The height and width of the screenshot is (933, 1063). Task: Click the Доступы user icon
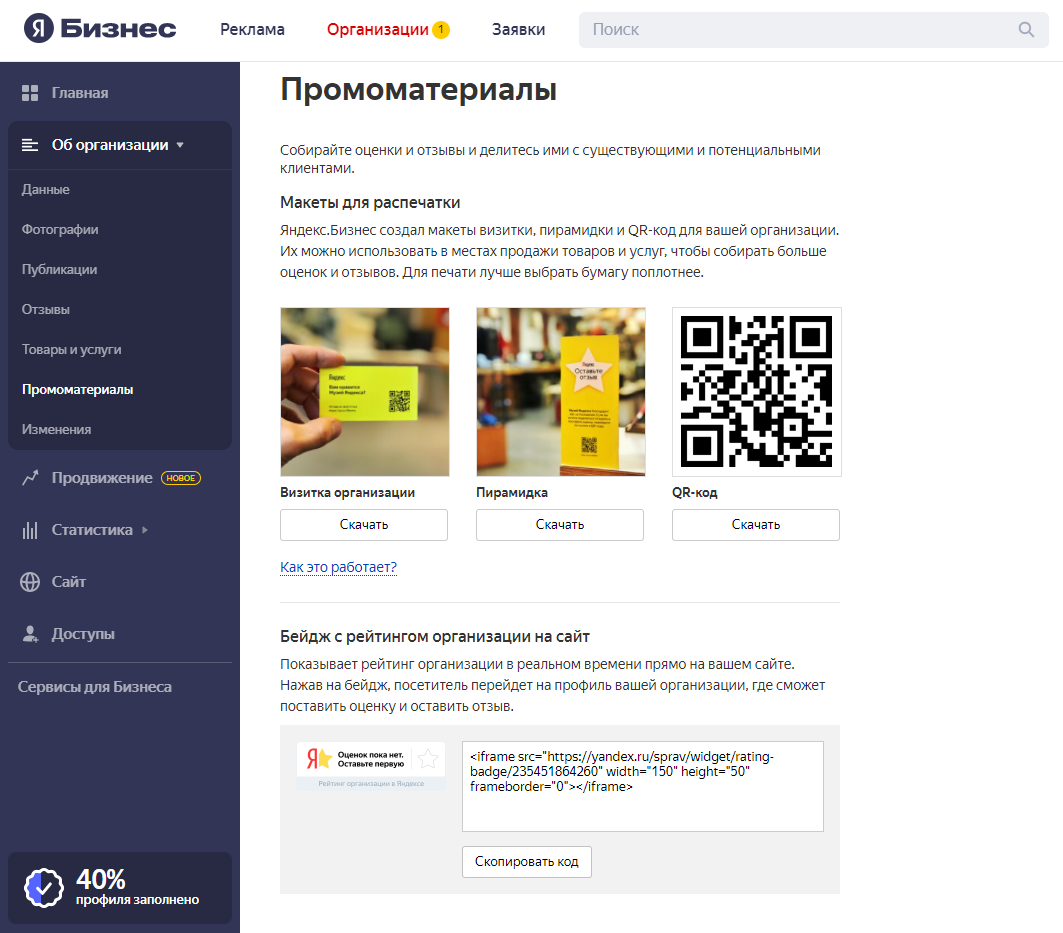tap(30, 634)
